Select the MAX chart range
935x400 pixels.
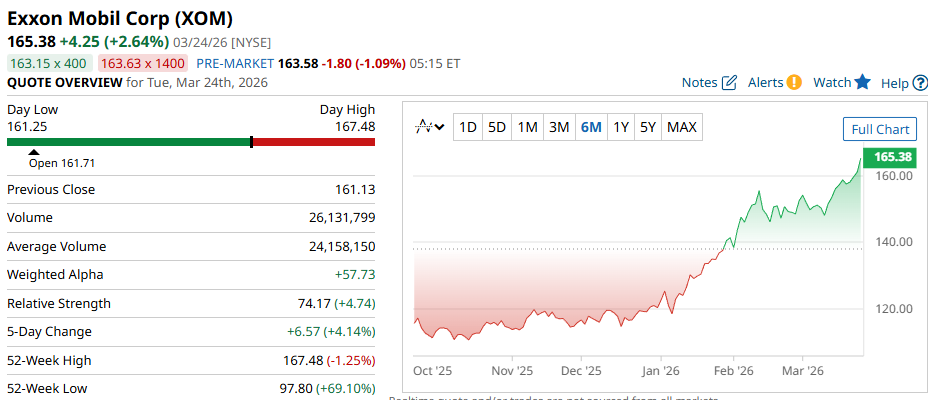682,127
